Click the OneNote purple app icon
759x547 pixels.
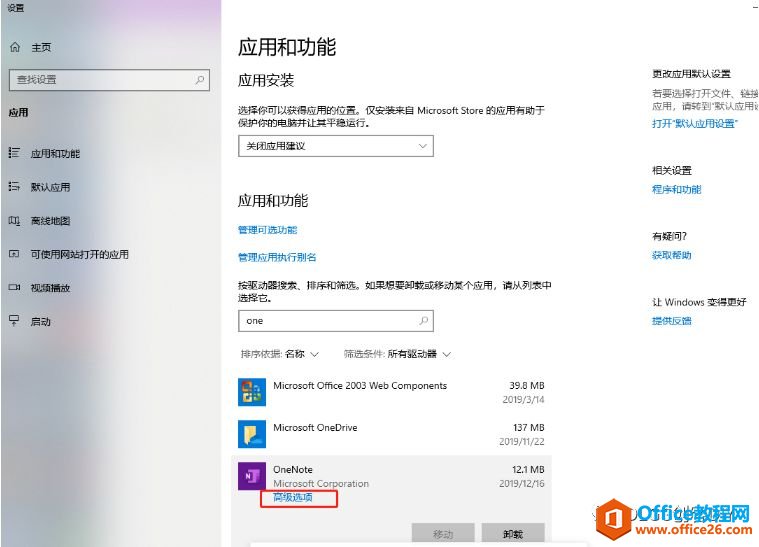click(252, 476)
